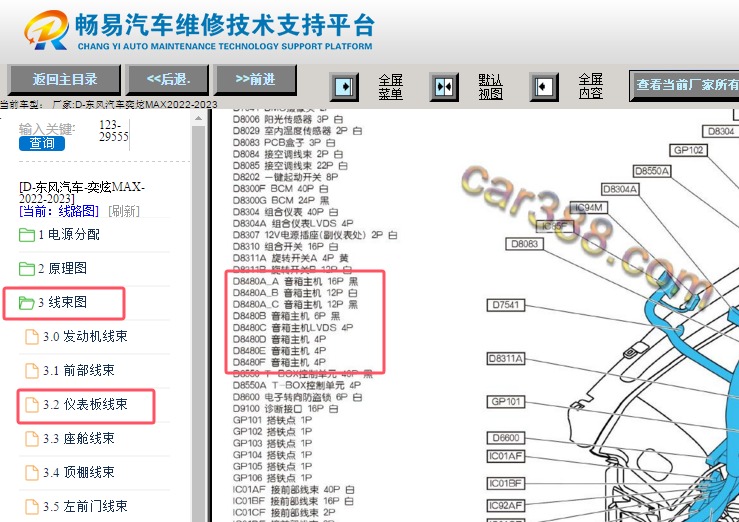Click page icon beside 仪表板线束

[32, 405]
